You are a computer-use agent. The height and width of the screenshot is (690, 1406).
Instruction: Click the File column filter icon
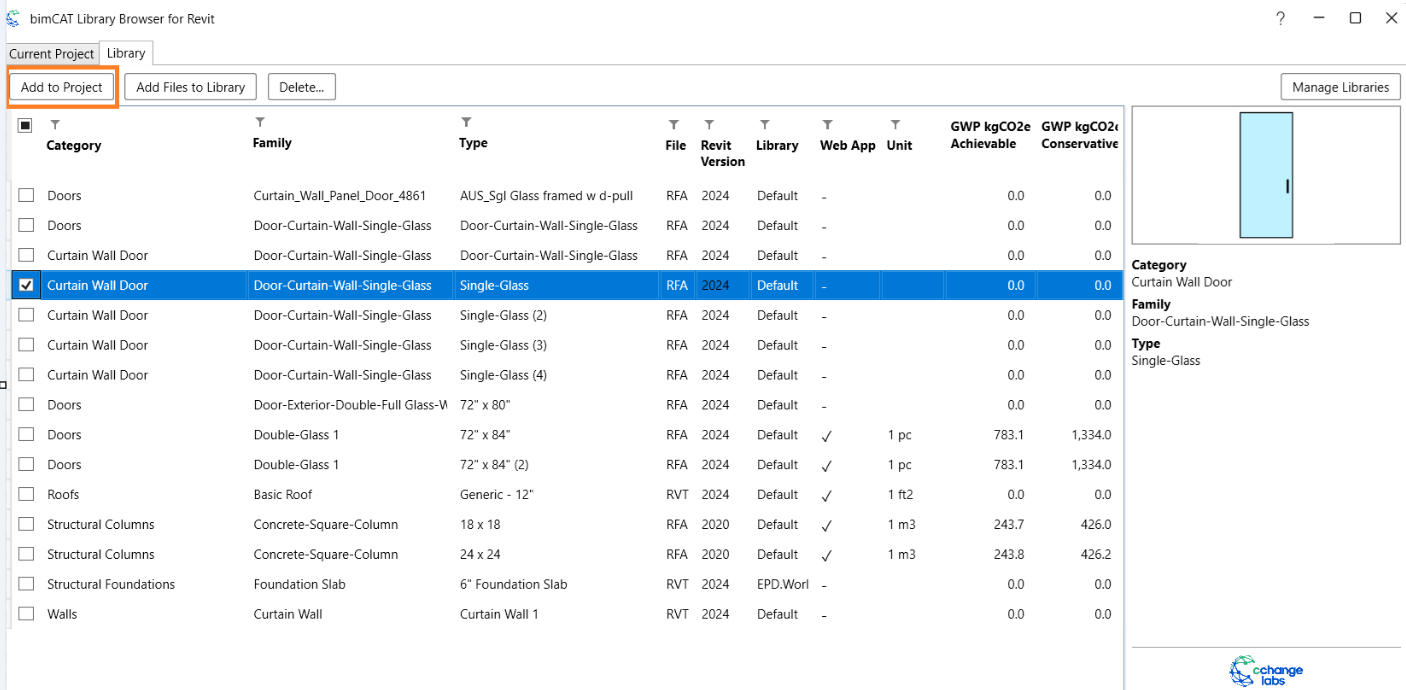674,125
